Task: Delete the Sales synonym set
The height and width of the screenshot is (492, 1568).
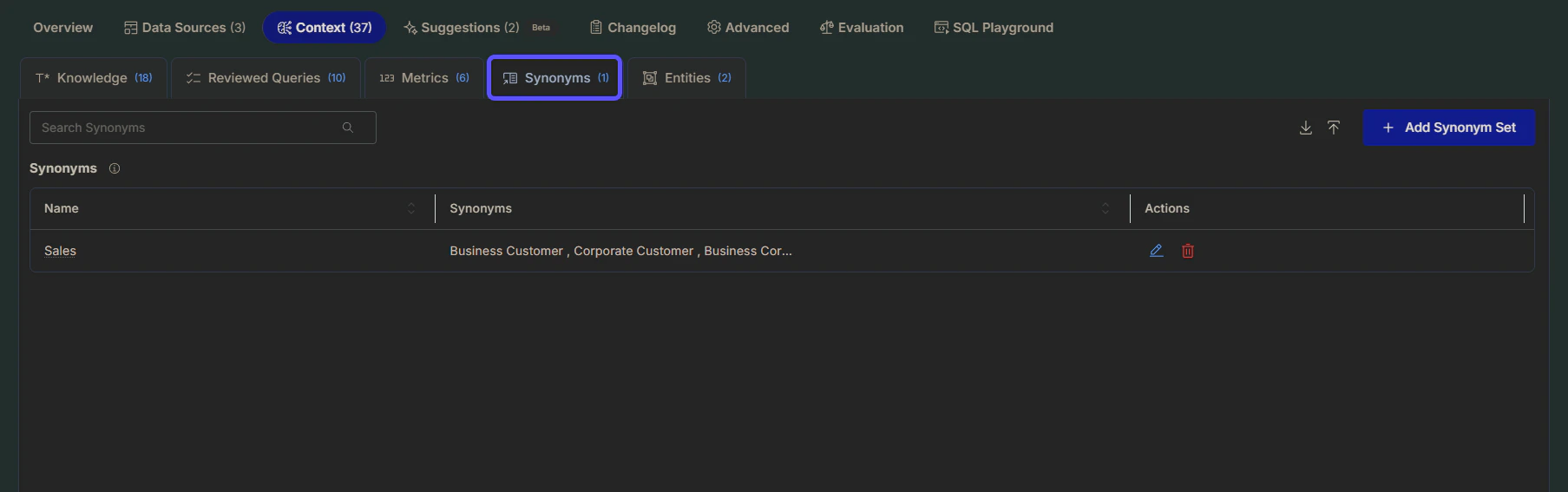Action: 1188,251
